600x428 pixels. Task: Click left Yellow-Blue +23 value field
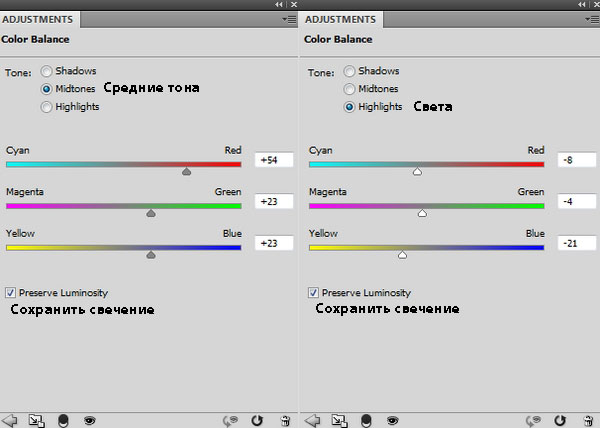pos(274,243)
